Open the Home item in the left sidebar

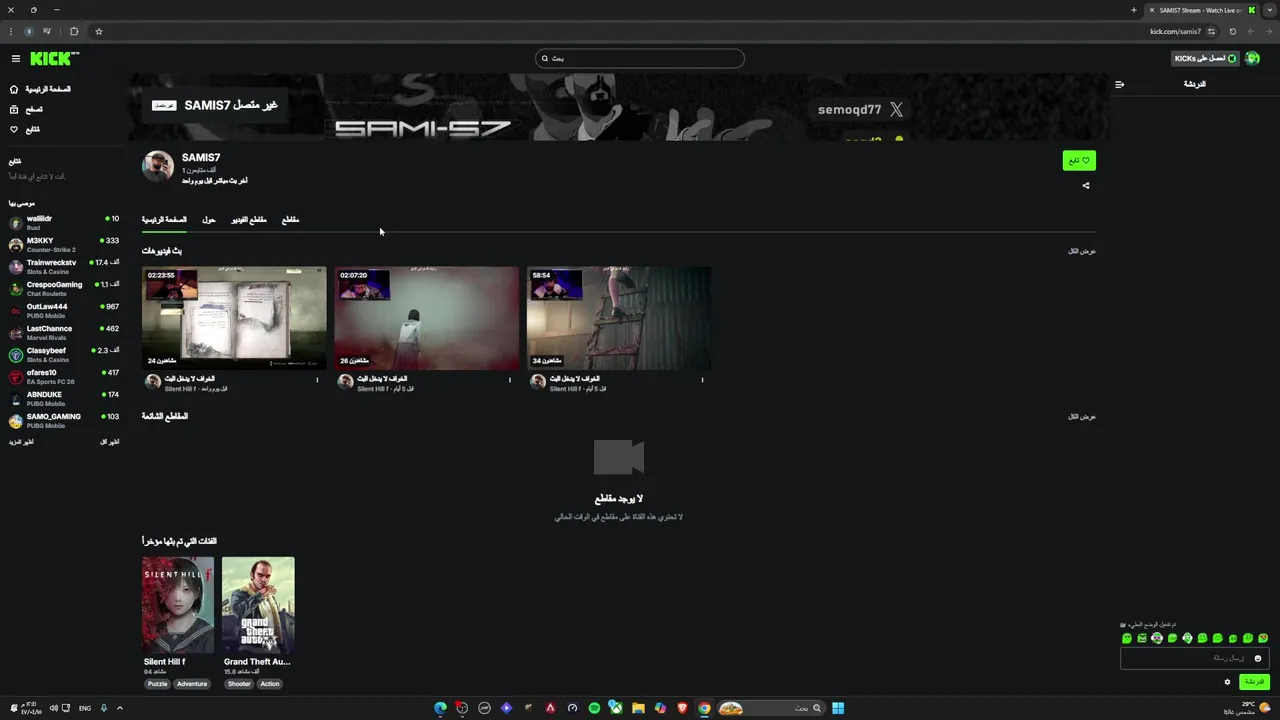(x=40, y=89)
